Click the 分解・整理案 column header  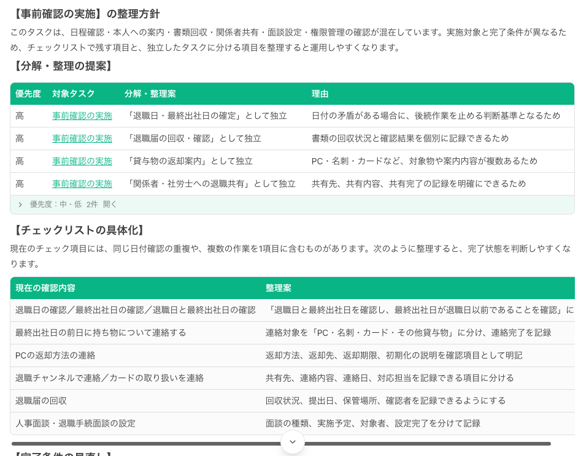click(x=150, y=94)
